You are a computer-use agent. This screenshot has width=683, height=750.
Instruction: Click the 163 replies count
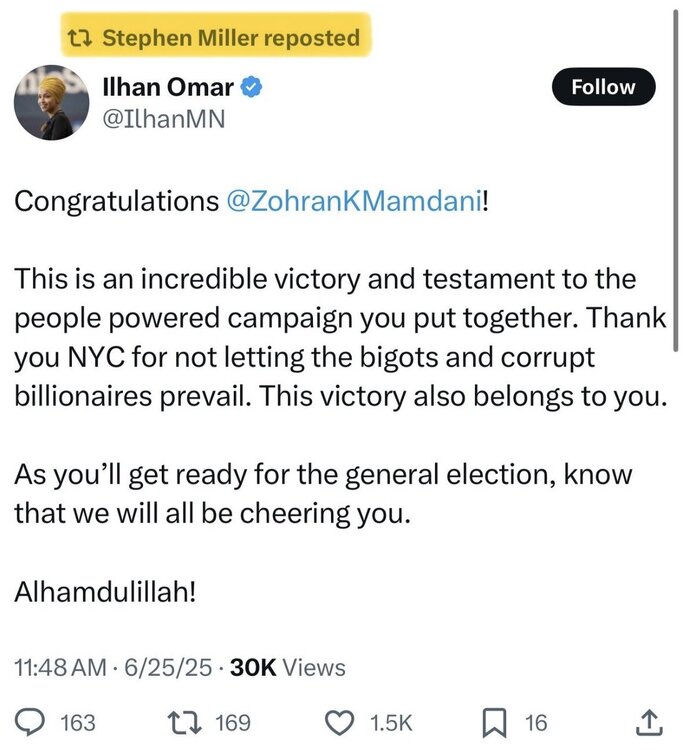tap(78, 722)
